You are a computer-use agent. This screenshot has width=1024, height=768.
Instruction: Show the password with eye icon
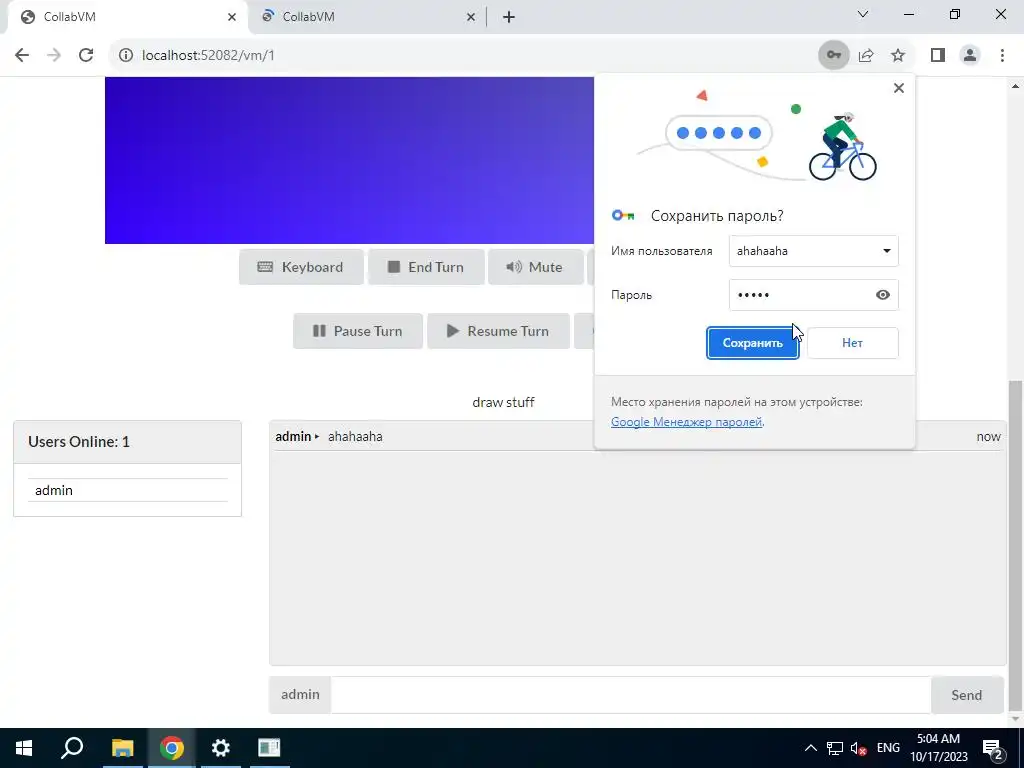tap(882, 295)
